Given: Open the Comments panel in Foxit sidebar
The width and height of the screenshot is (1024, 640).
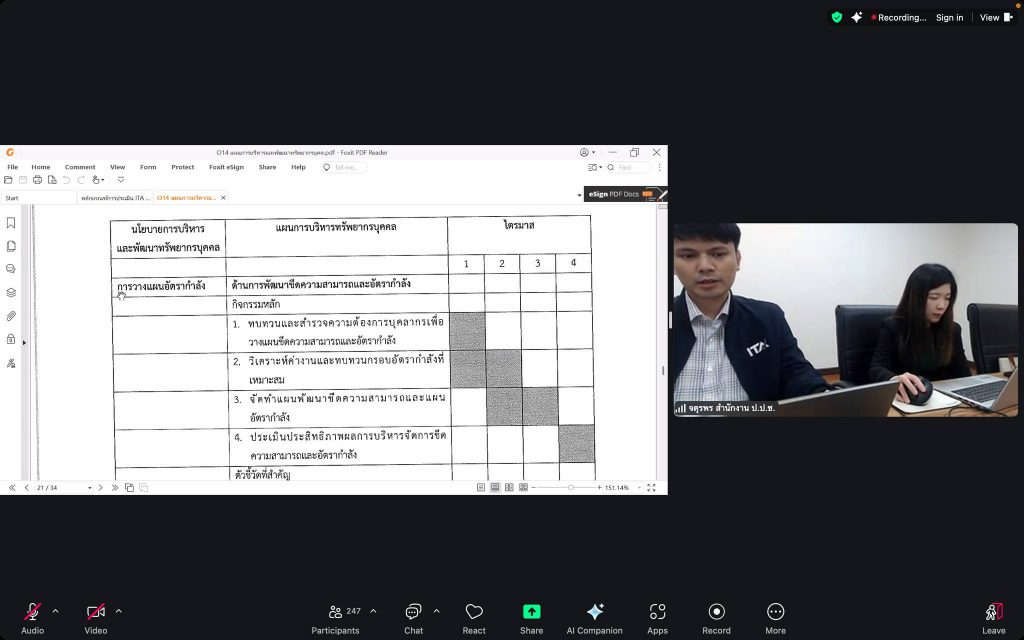Looking at the screenshot, I should pos(11,269).
